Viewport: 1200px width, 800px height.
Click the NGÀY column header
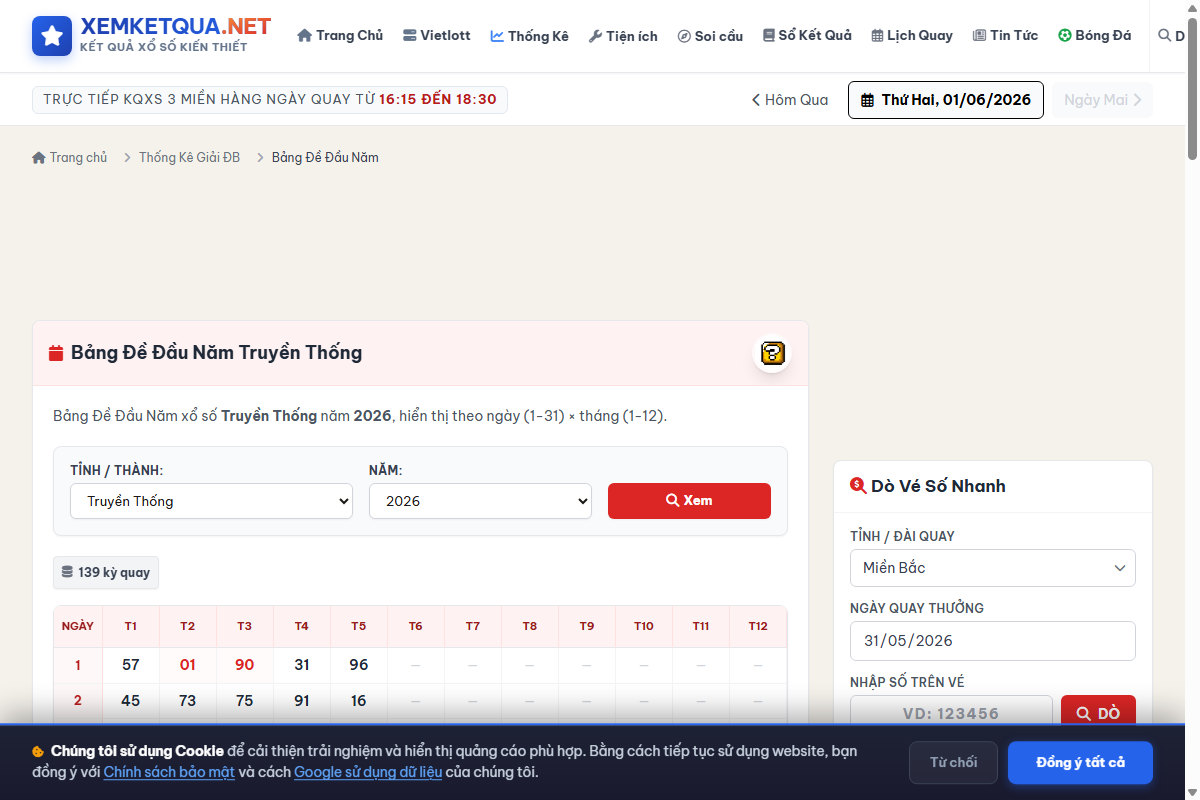pos(78,626)
